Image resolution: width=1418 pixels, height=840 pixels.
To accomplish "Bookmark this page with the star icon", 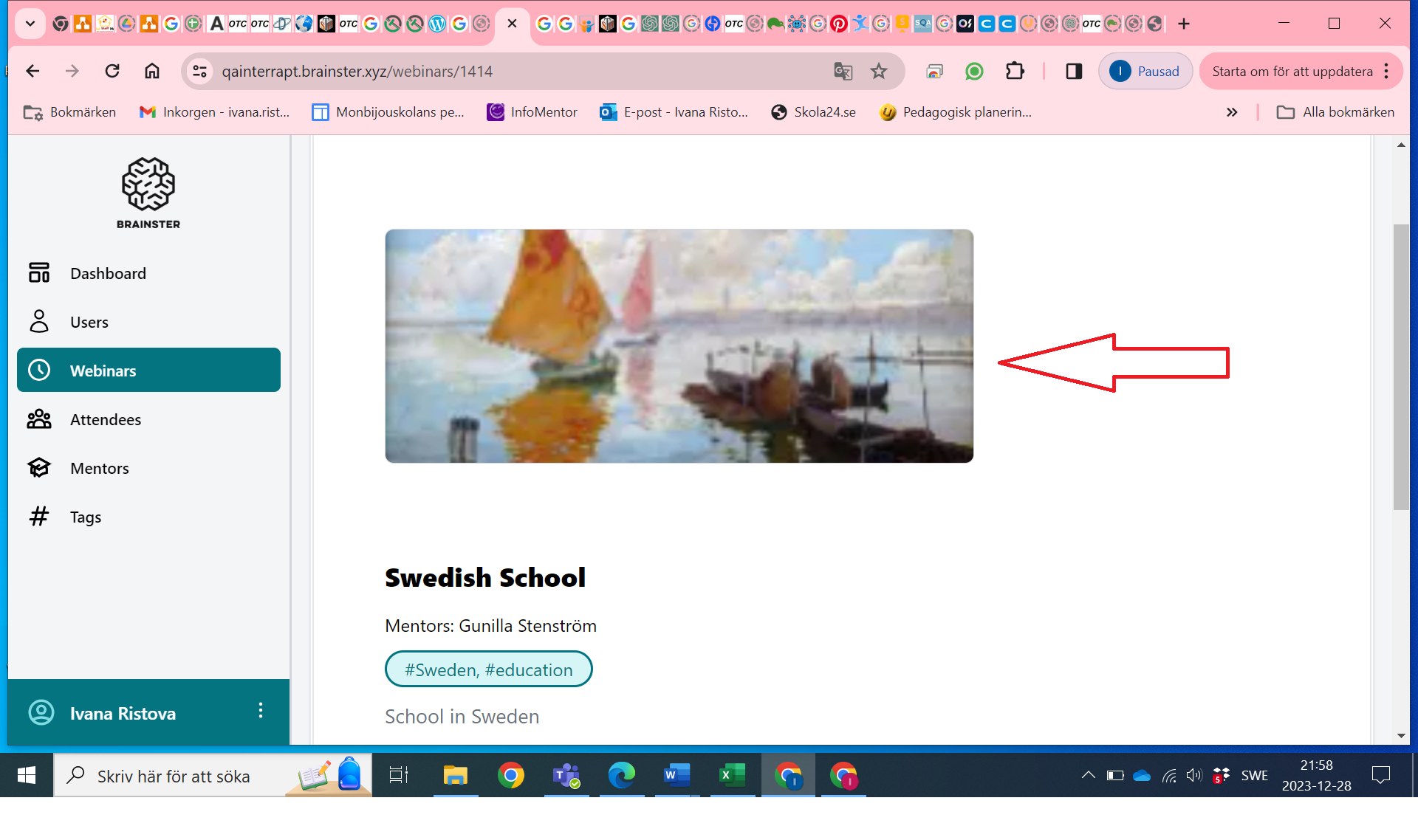I will [x=878, y=72].
